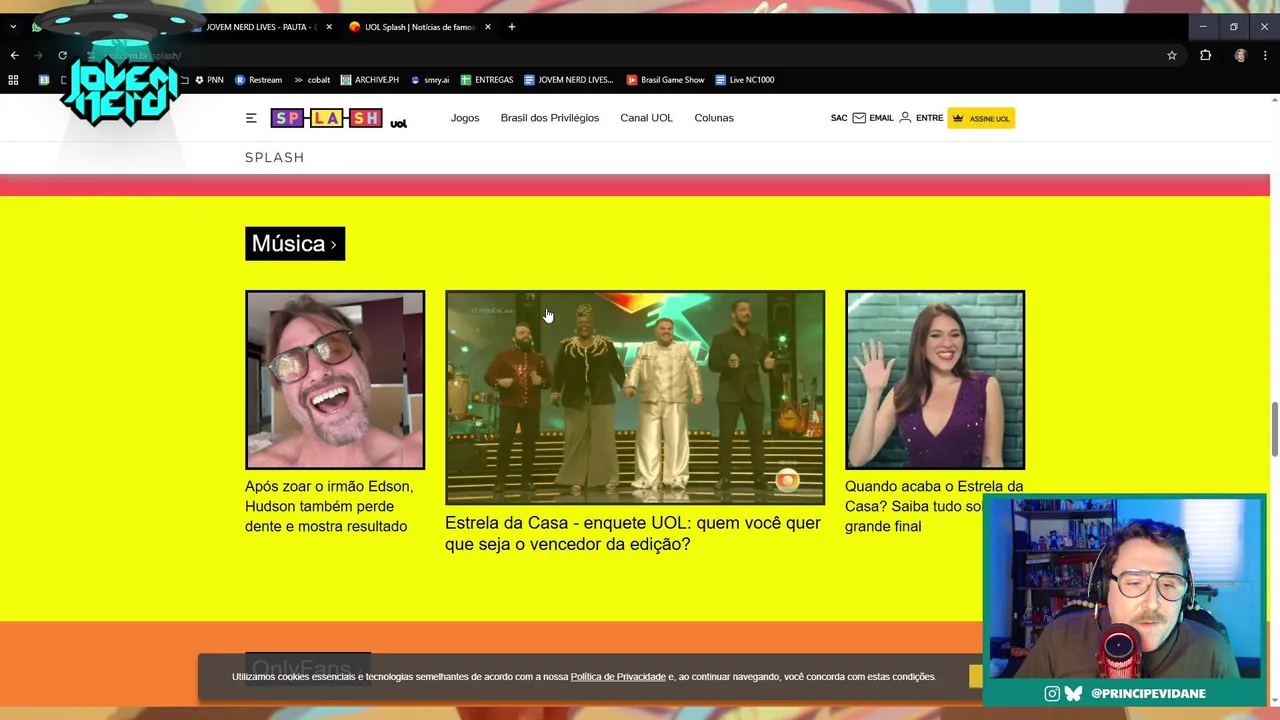Open the Extensions puzzle icon
Viewport: 1280px width, 720px height.
[1205, 55]
